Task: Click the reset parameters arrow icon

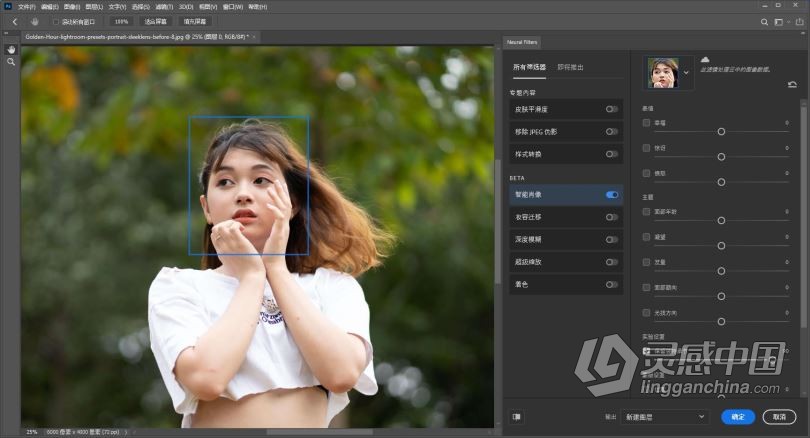Action: pos(792,84)
